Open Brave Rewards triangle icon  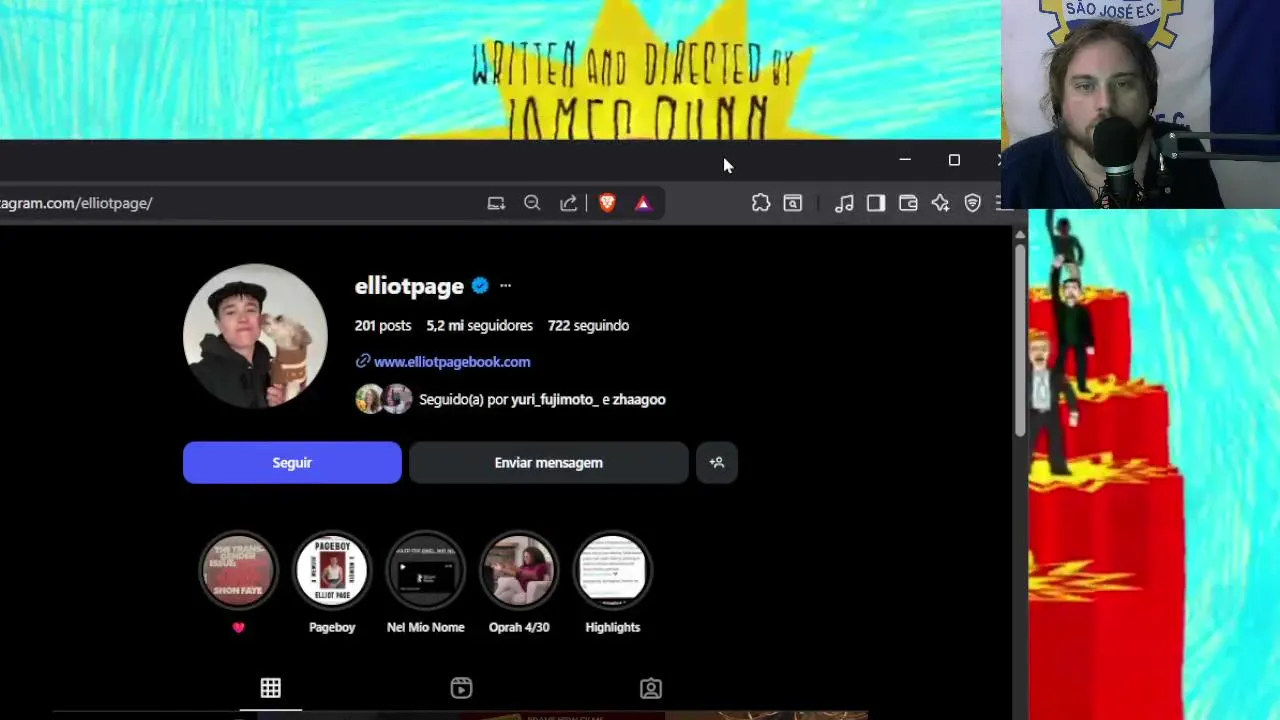click(643, 203)
